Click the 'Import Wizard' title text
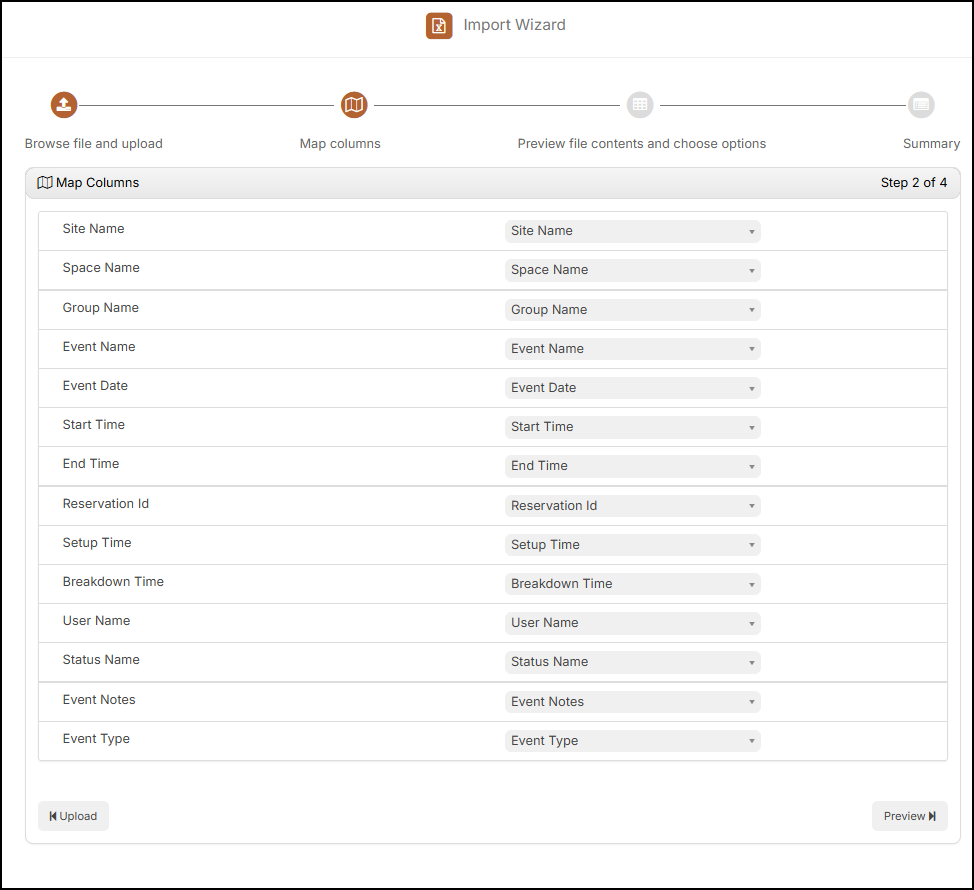The height and width of the screenshot is (890, 974). [x=514, y=25]
